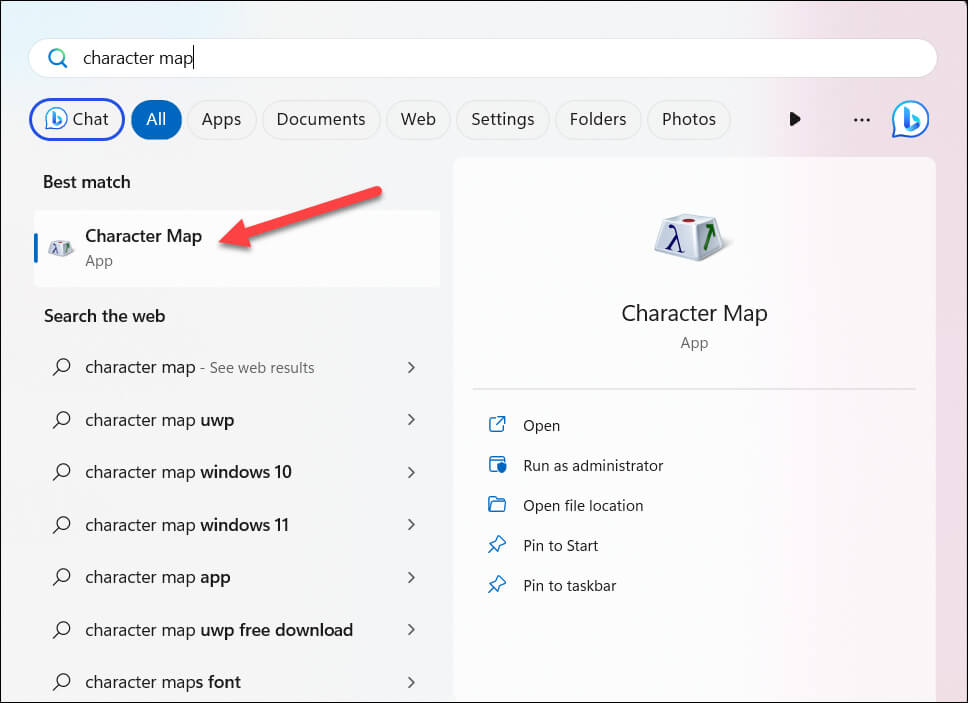Choose Pin to taskbar

pyautogui.click(x=570, y=586)
